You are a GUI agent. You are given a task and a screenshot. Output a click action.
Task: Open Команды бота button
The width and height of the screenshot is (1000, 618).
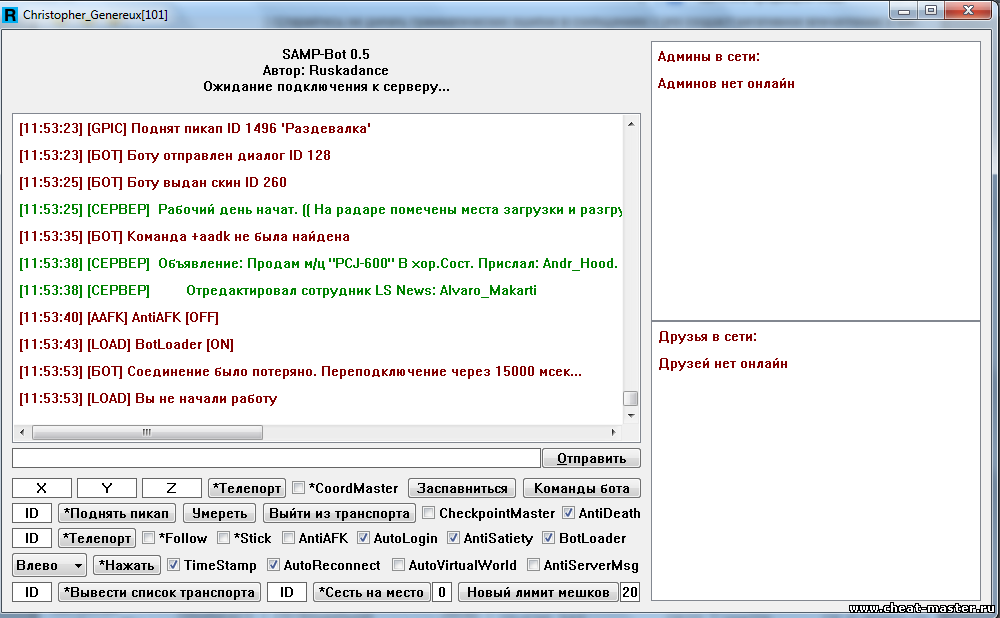coord(582,488)
